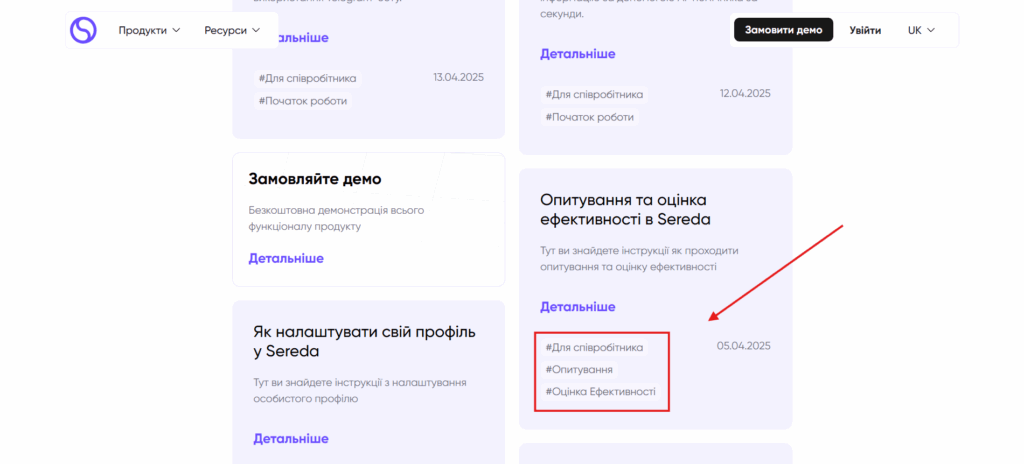Filter by the #Оцінка Ефективності tag

point(600,392)
